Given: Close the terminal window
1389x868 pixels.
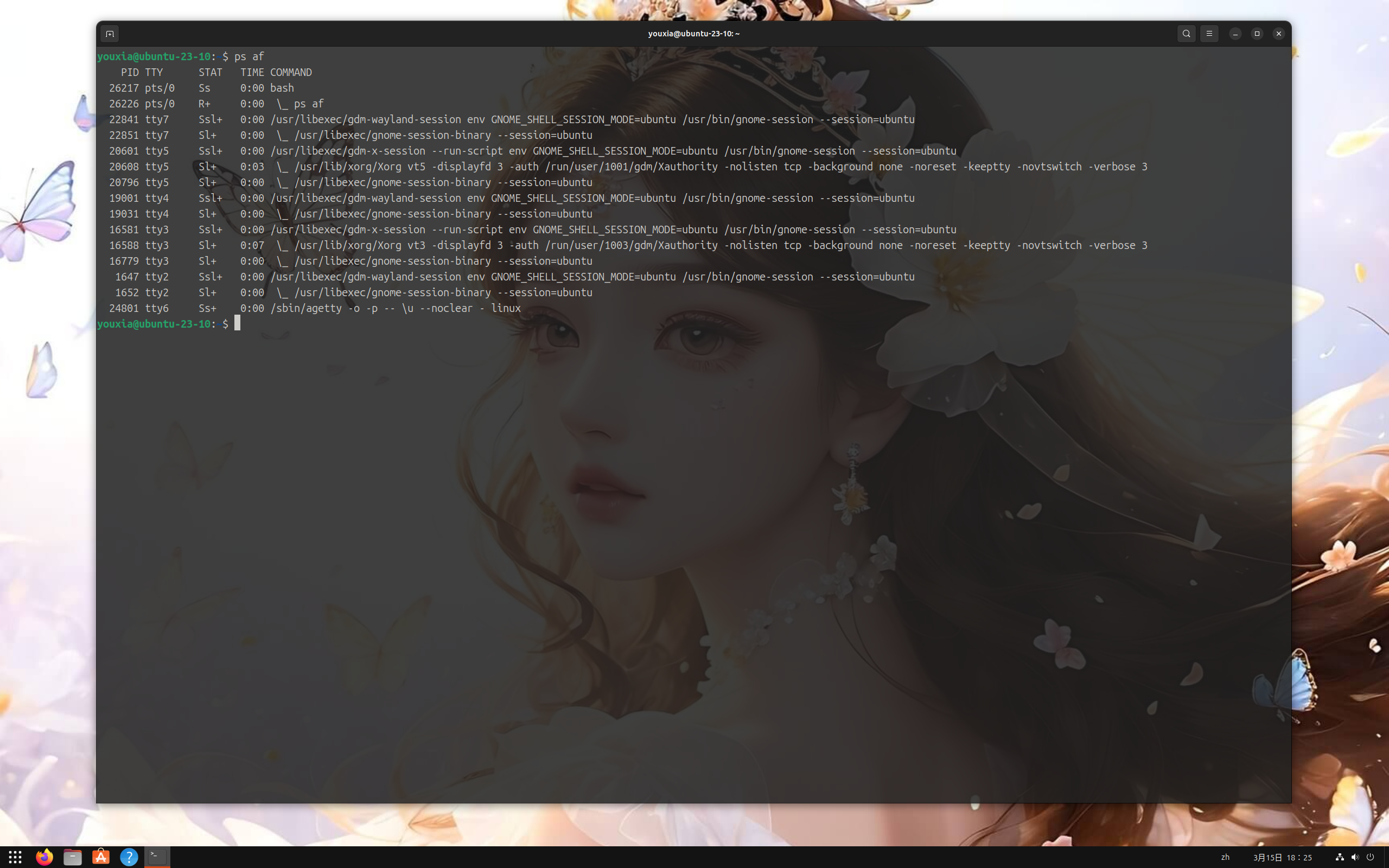Looking at the screenshot, I should (x=1279, y=33).
